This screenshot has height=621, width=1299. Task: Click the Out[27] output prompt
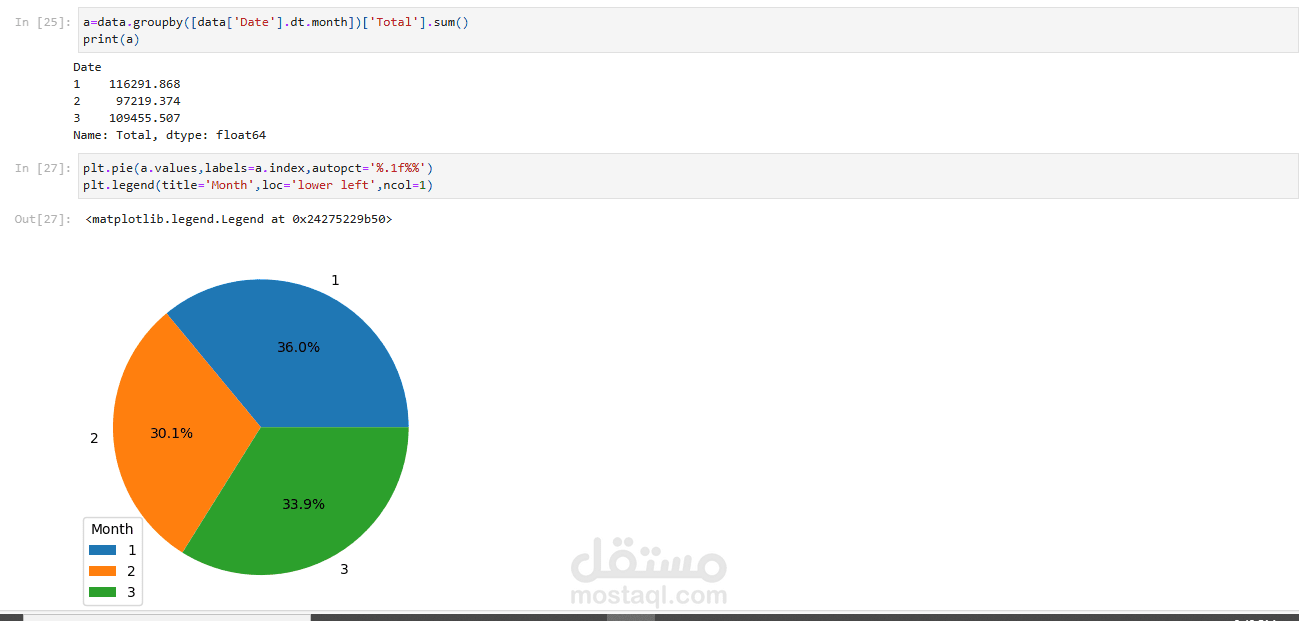click(x=43, y=219)
